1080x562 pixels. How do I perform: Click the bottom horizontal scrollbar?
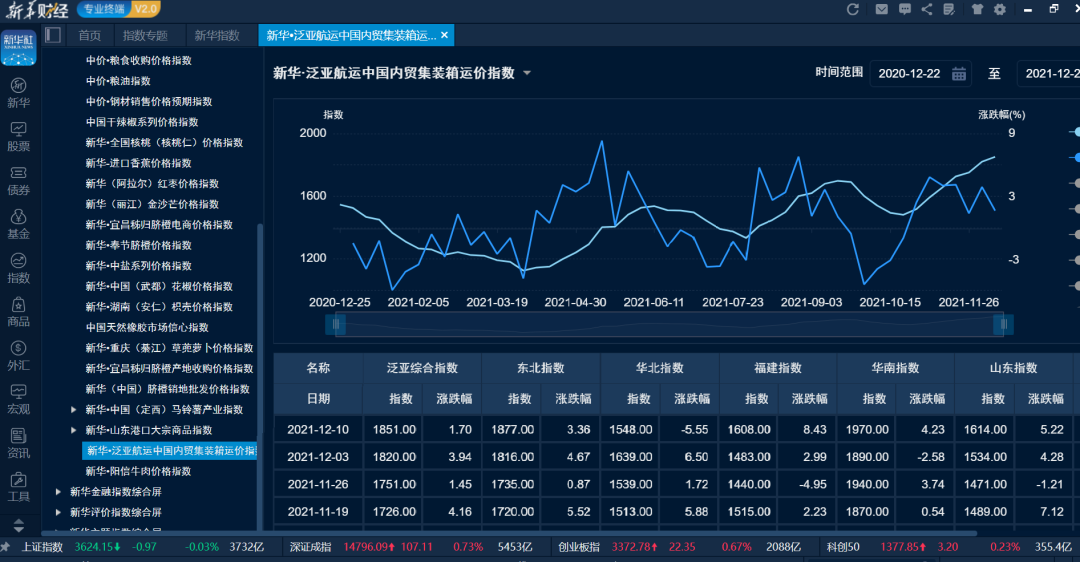[x=508, y=533]
